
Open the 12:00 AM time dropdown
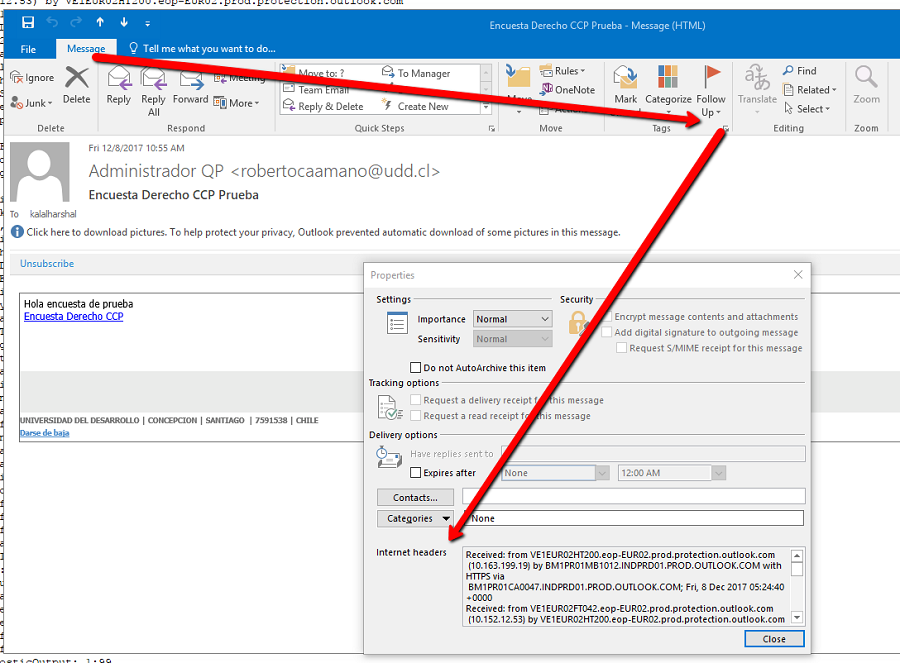tap(719, 473)
